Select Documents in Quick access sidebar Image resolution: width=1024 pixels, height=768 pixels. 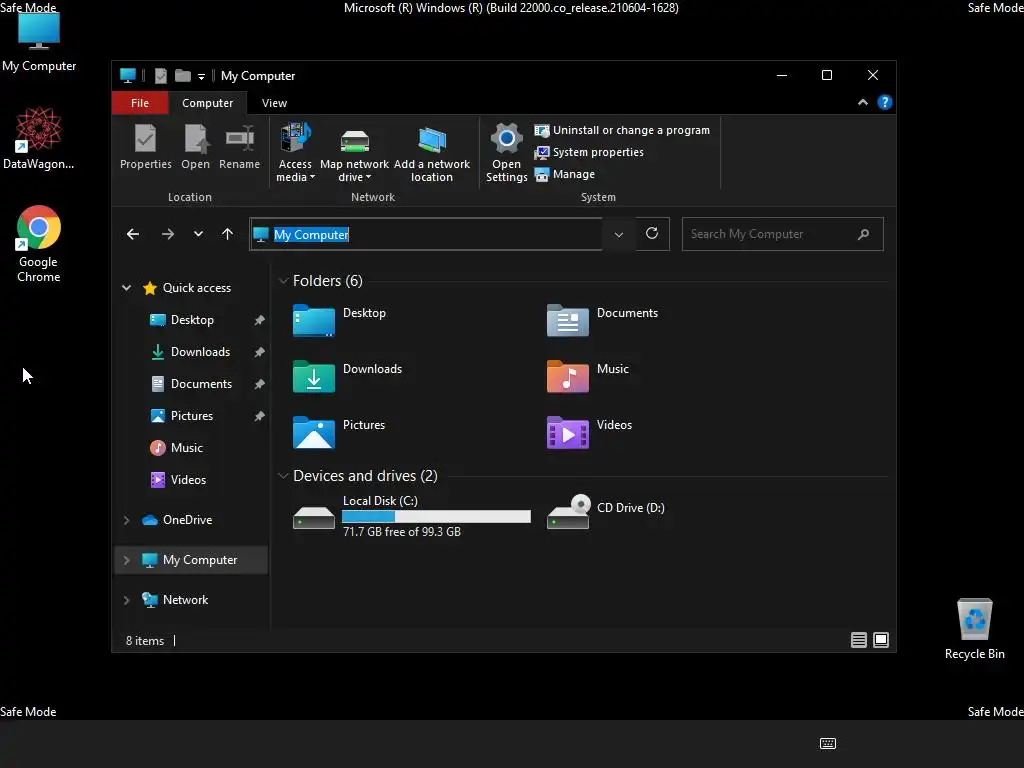[201, 384]
